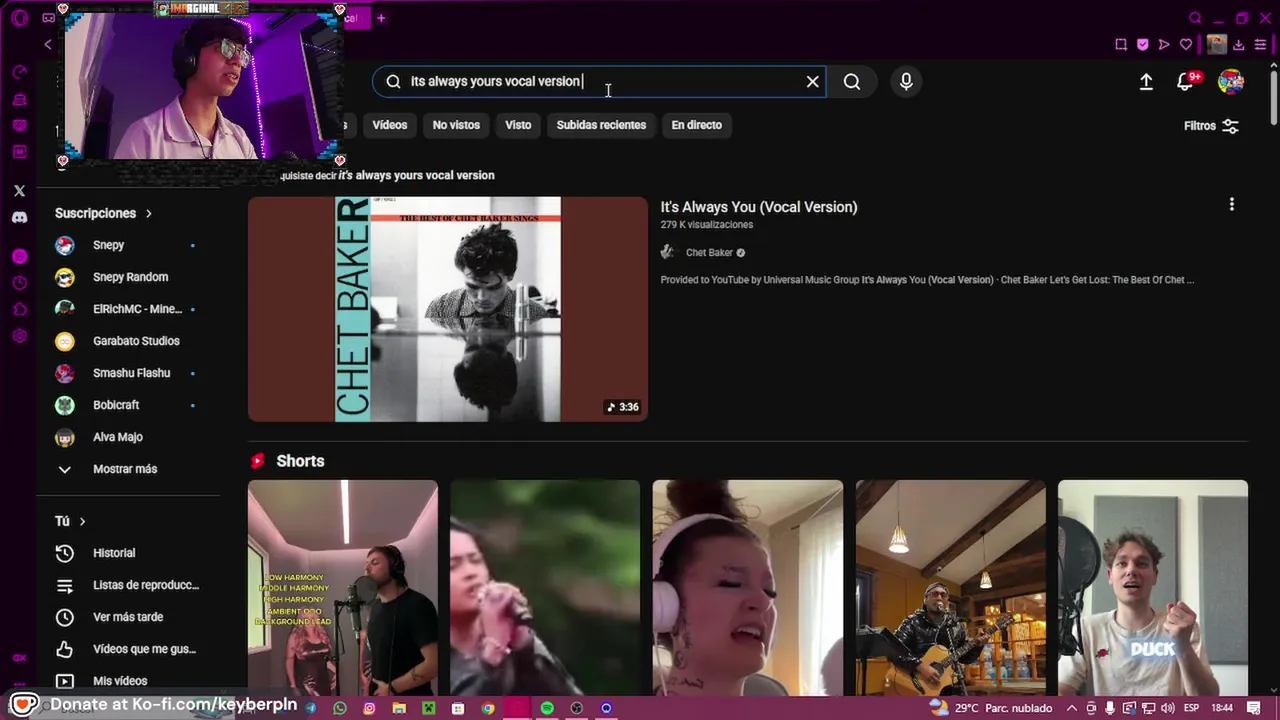Open the browser downloads icon
1280x720 pixels.
[x=1239, y=45]
